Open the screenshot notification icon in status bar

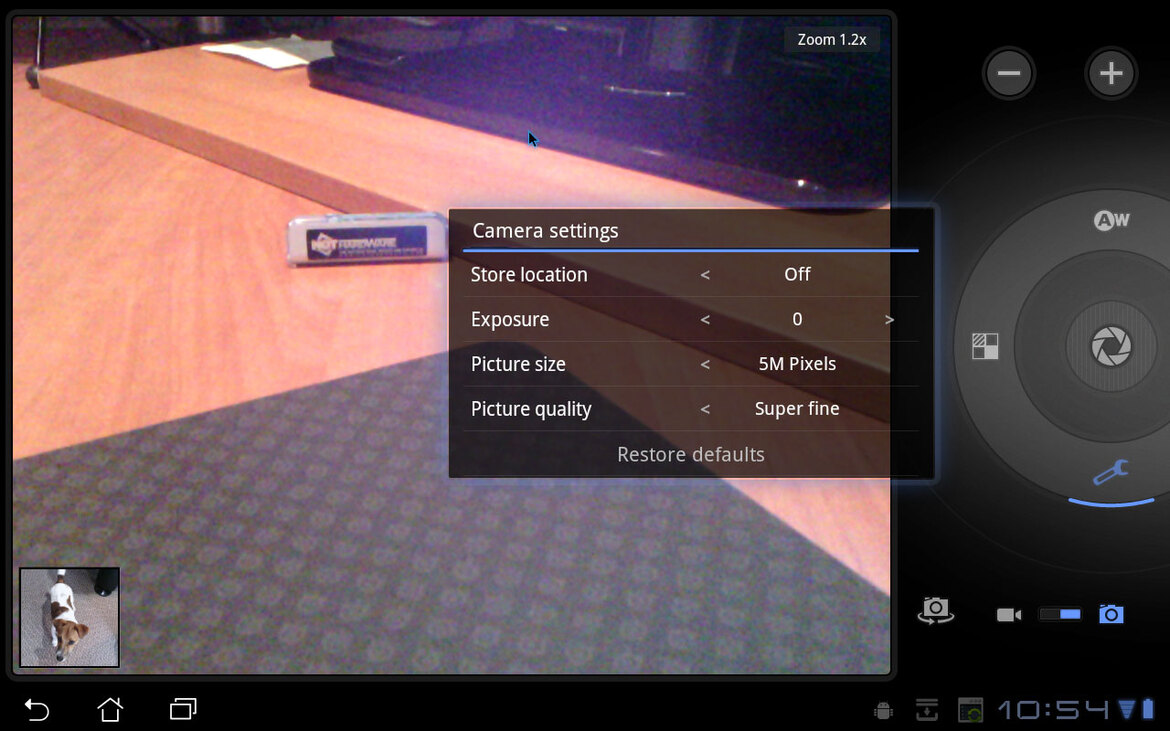tap(971, 709)
